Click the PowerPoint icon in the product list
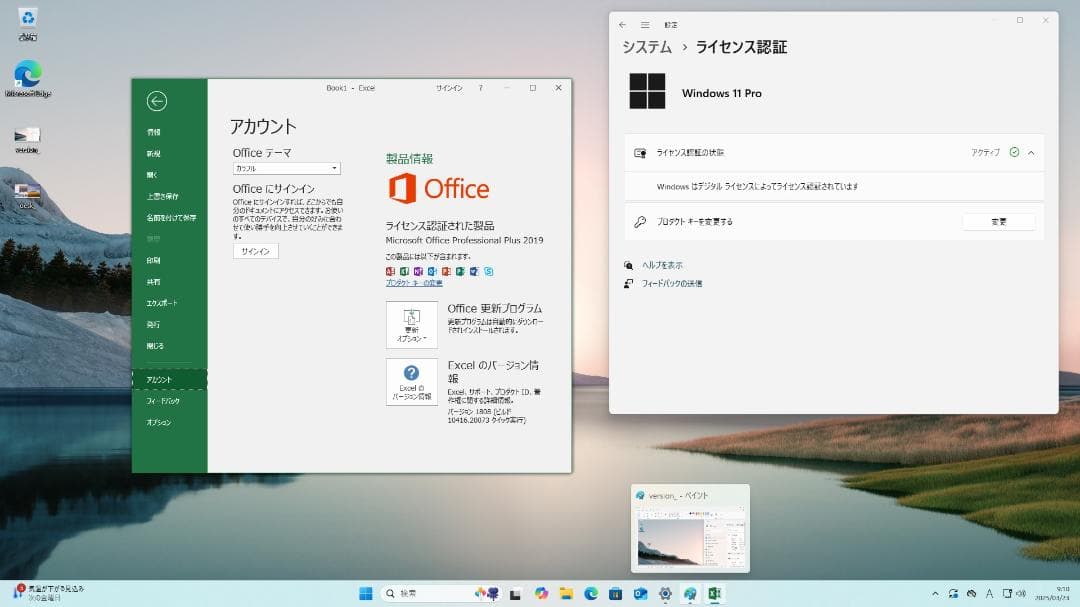Viewport: 1080px width, 607px height. [x=447, y=271]
